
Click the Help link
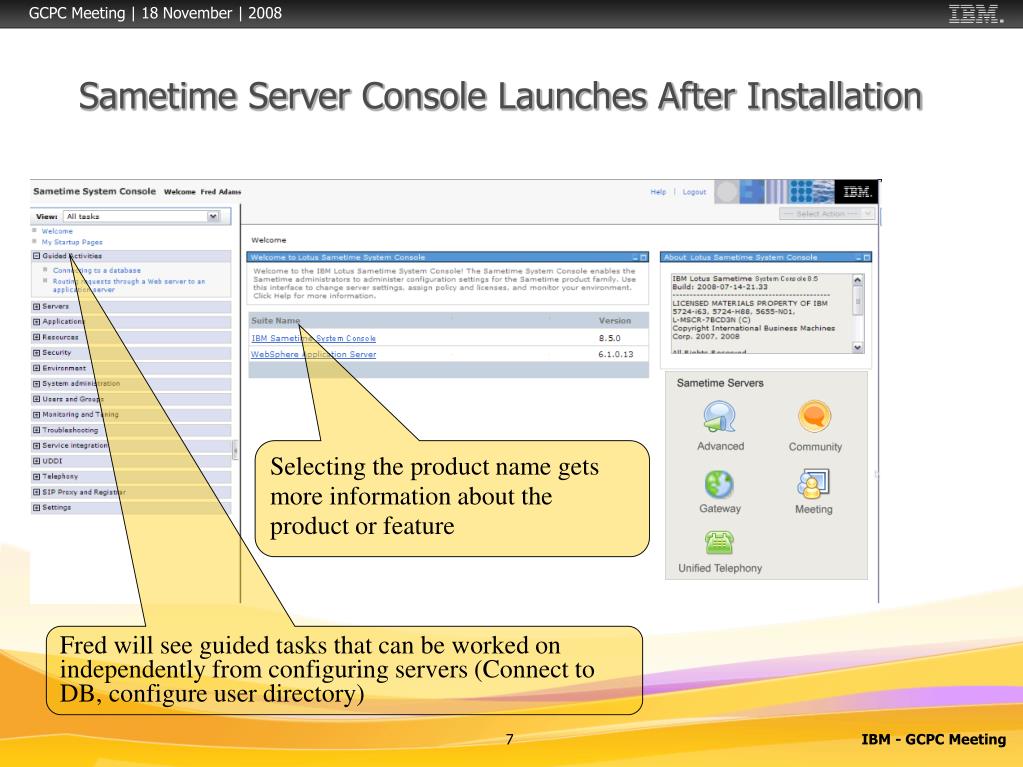pyautogui.click(x=658, y=192)
